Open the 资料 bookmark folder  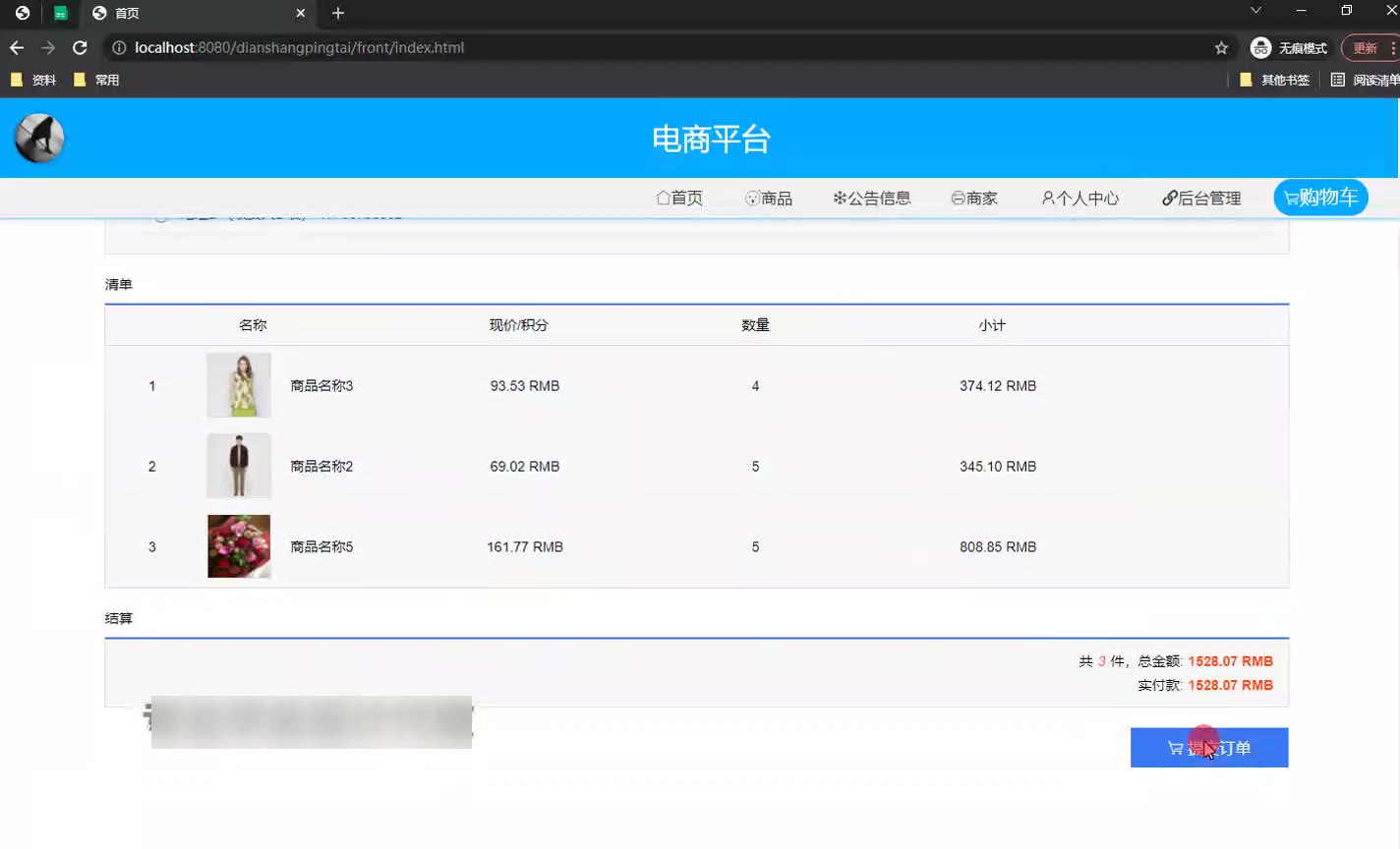(x=33, y=80)
